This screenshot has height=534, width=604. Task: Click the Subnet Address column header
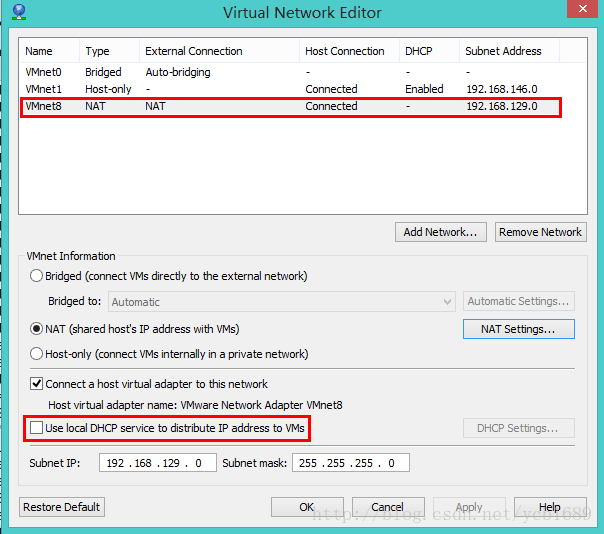coord(504,51)
